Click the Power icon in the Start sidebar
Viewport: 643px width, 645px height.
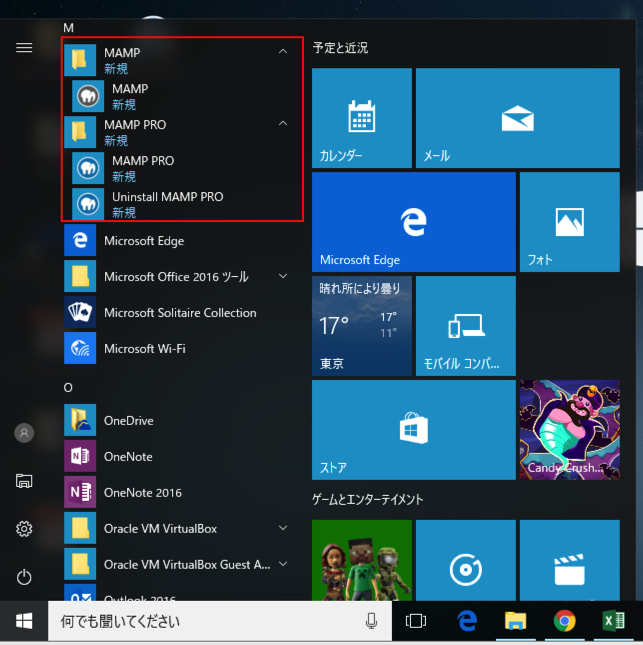coord(24,577)
